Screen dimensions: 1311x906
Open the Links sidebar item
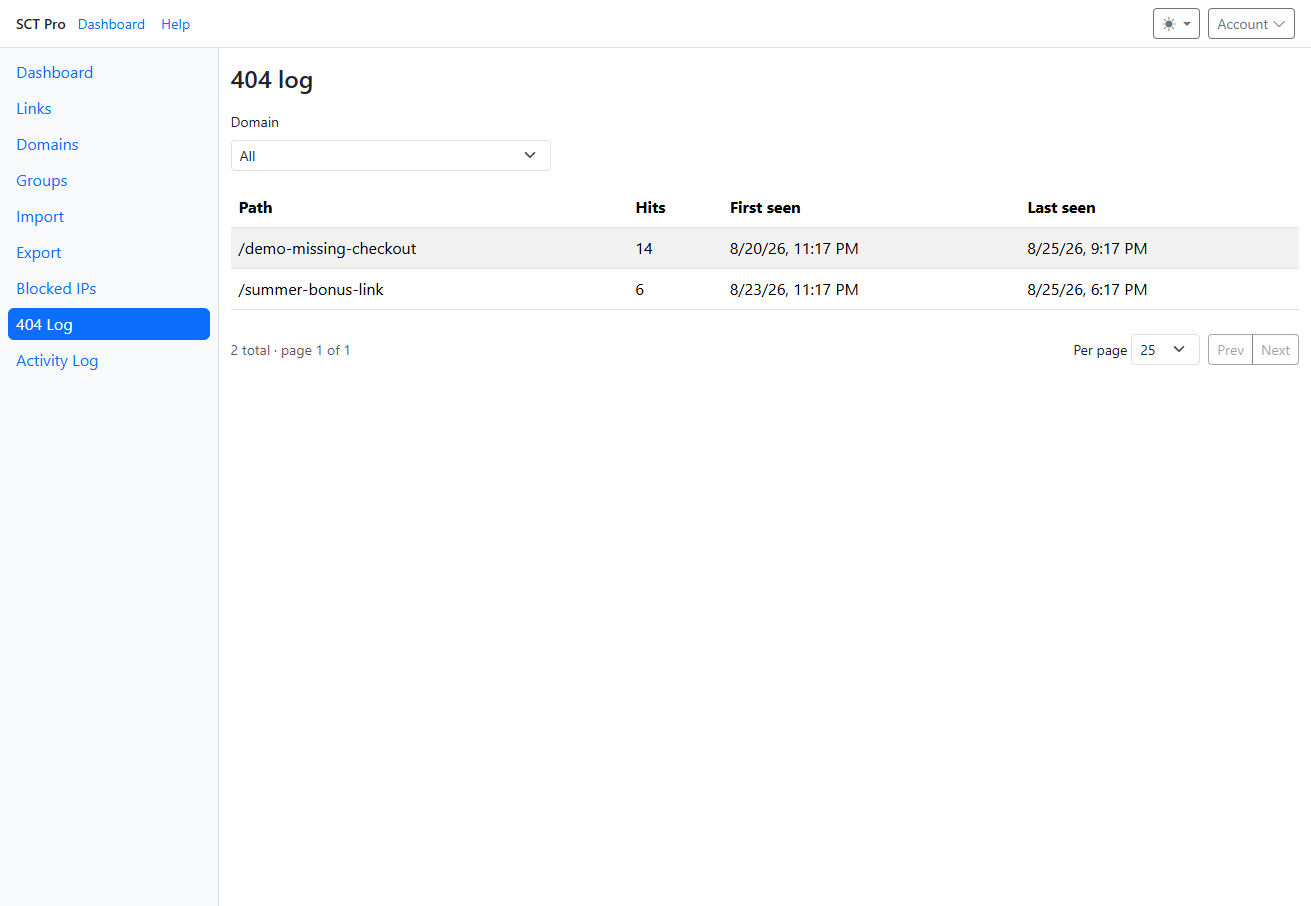(x=109, y=108)
